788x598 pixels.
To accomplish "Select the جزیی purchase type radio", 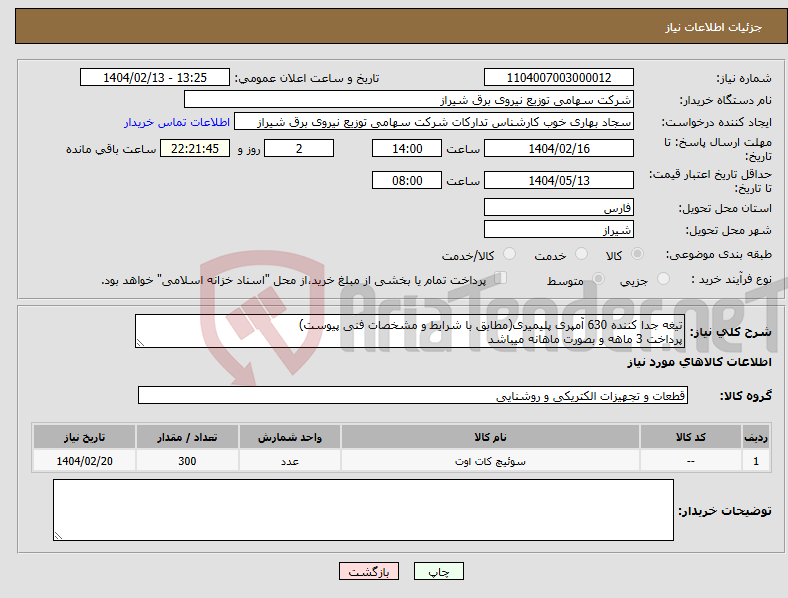I will point(663,278).
